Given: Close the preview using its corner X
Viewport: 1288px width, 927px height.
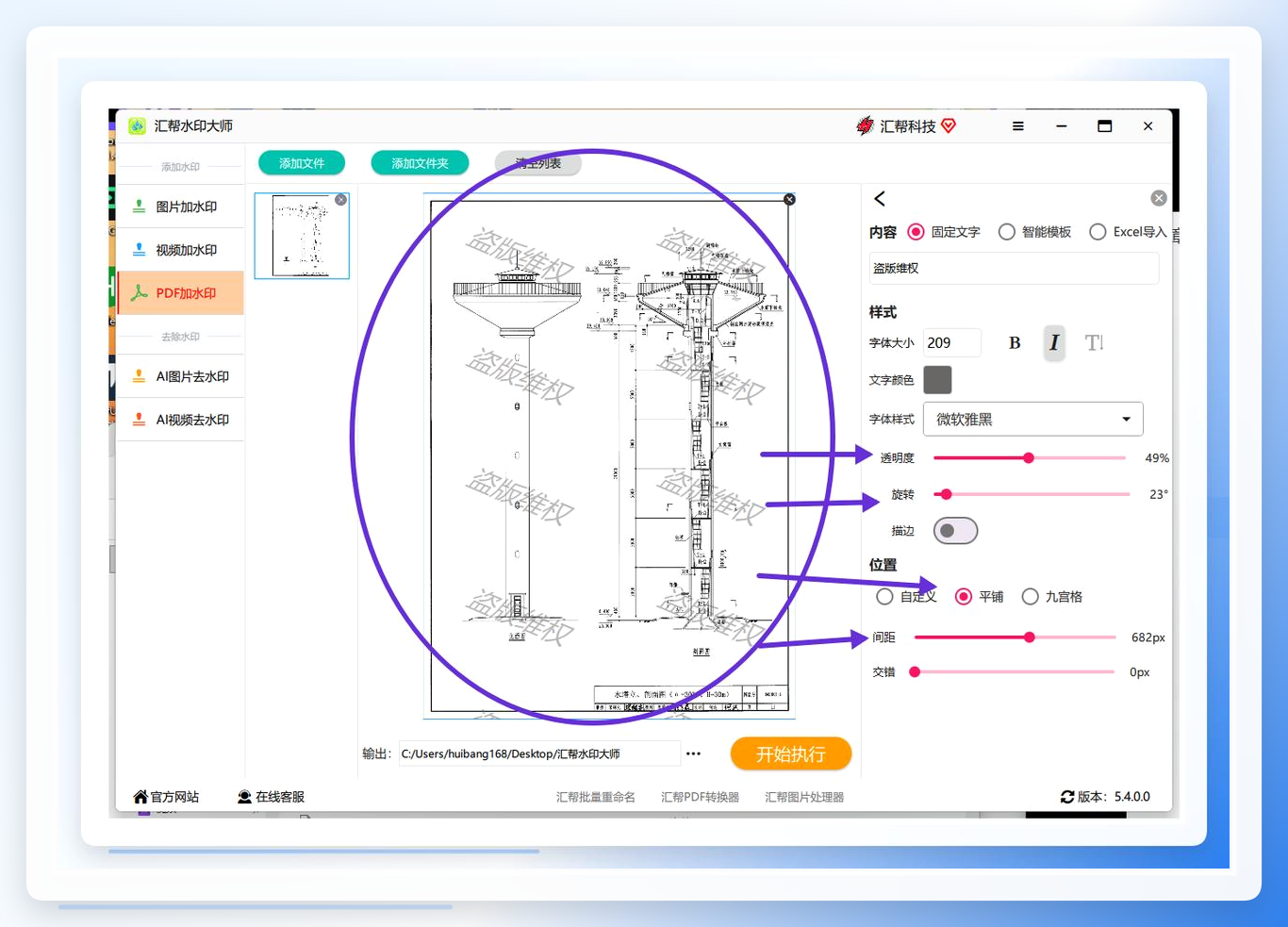Looking at the screenshot, I should click(789, 199).
